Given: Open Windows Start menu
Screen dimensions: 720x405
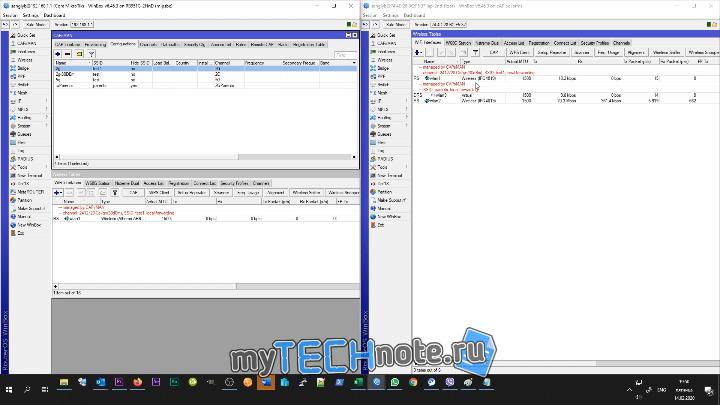Looking at the screenshot, I should (9, 389).
